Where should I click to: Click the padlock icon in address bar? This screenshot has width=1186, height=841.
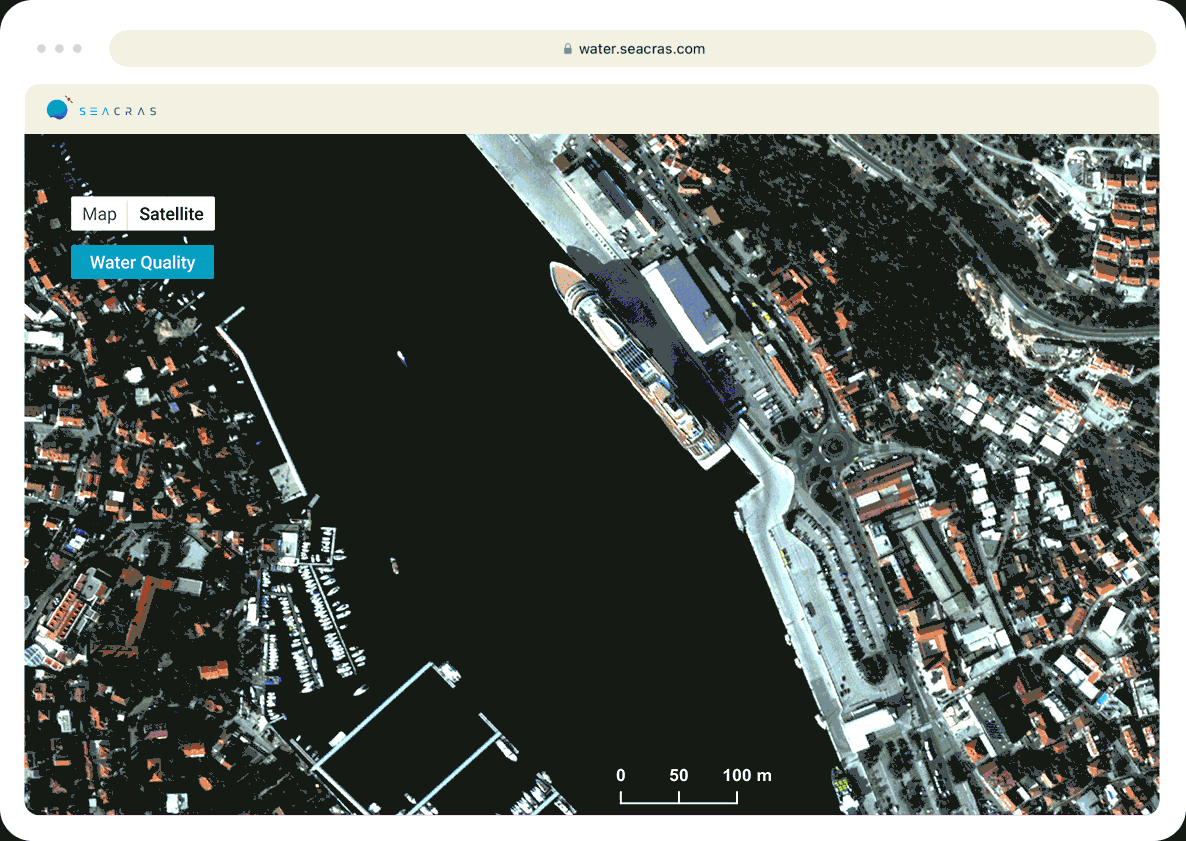(567, 49)
